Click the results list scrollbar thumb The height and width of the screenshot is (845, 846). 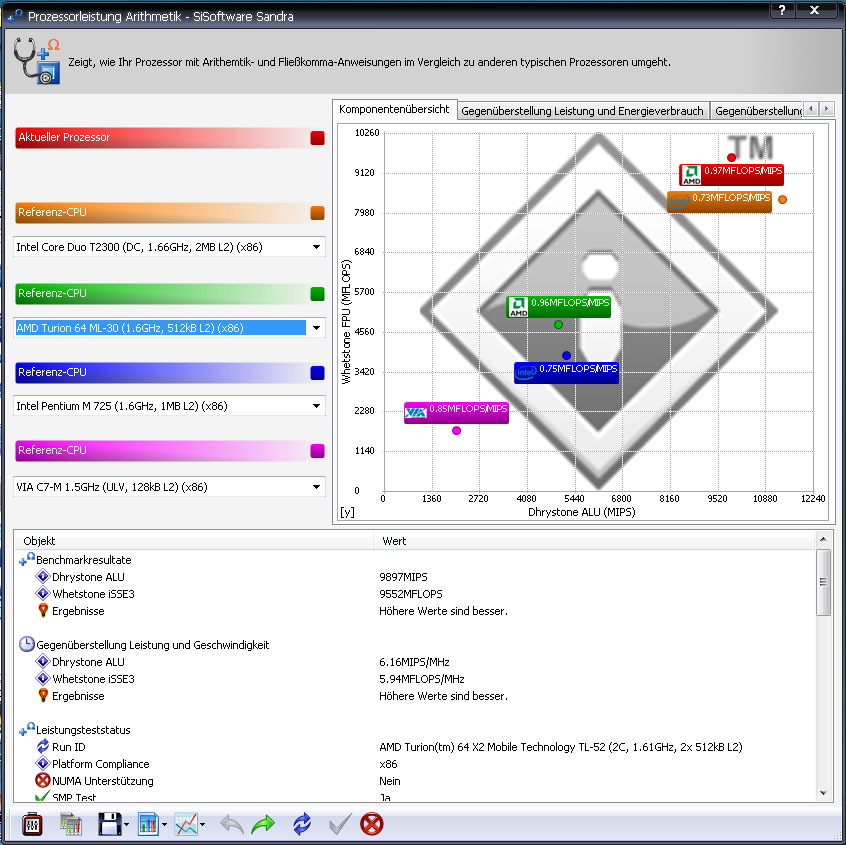(x=823, y=582)
